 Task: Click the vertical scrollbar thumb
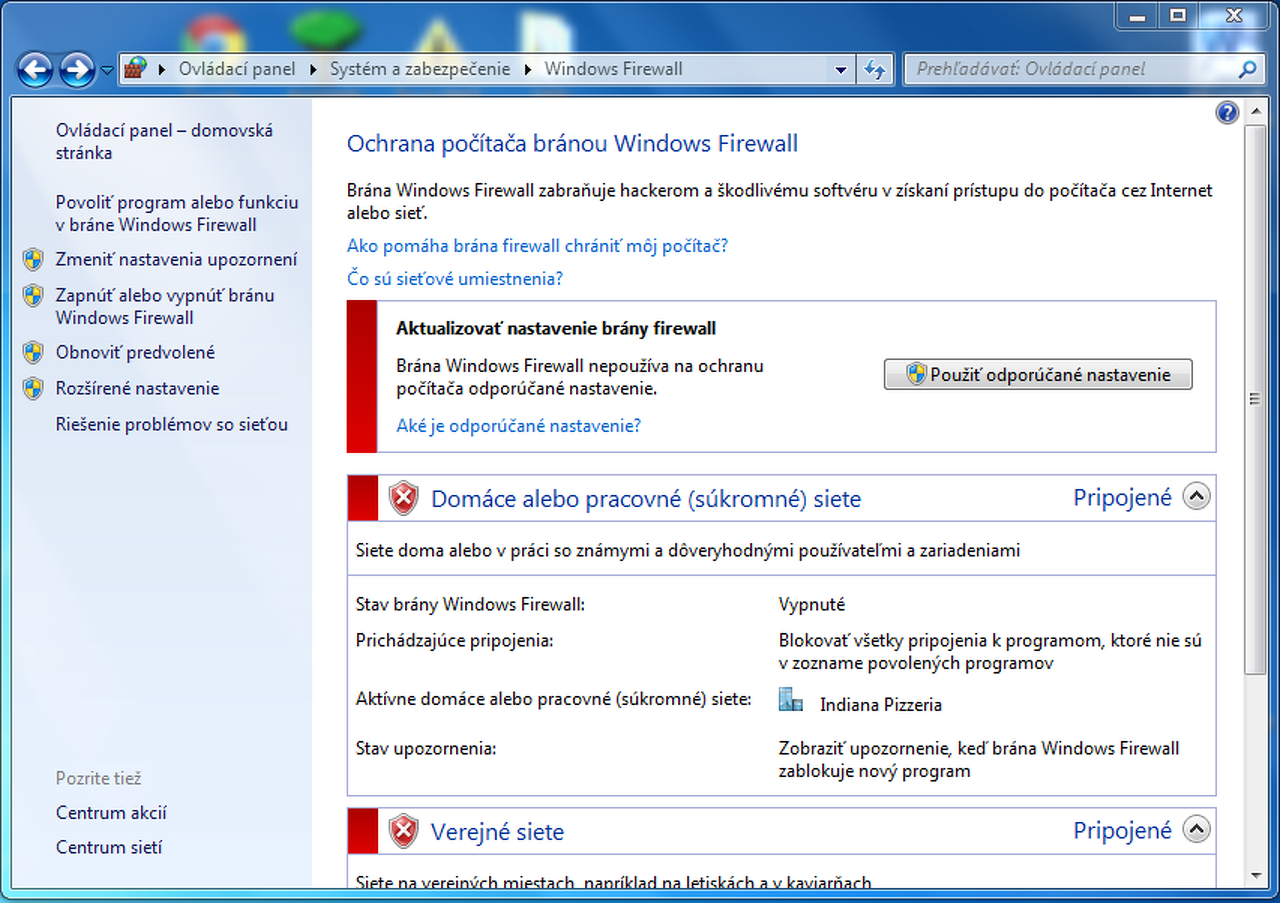click(x=1253, y=398)
